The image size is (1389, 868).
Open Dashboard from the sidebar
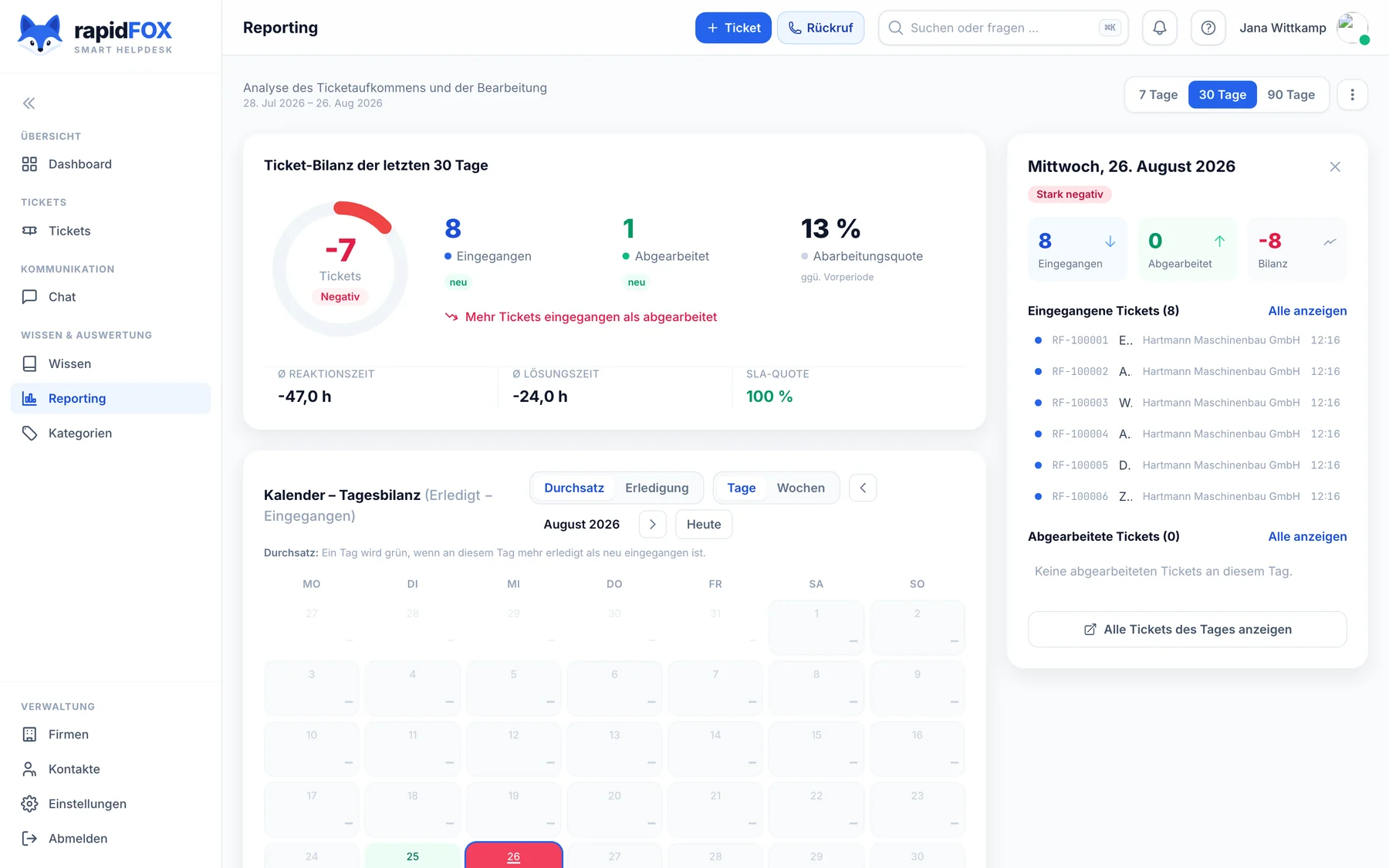tap(110, 164)
